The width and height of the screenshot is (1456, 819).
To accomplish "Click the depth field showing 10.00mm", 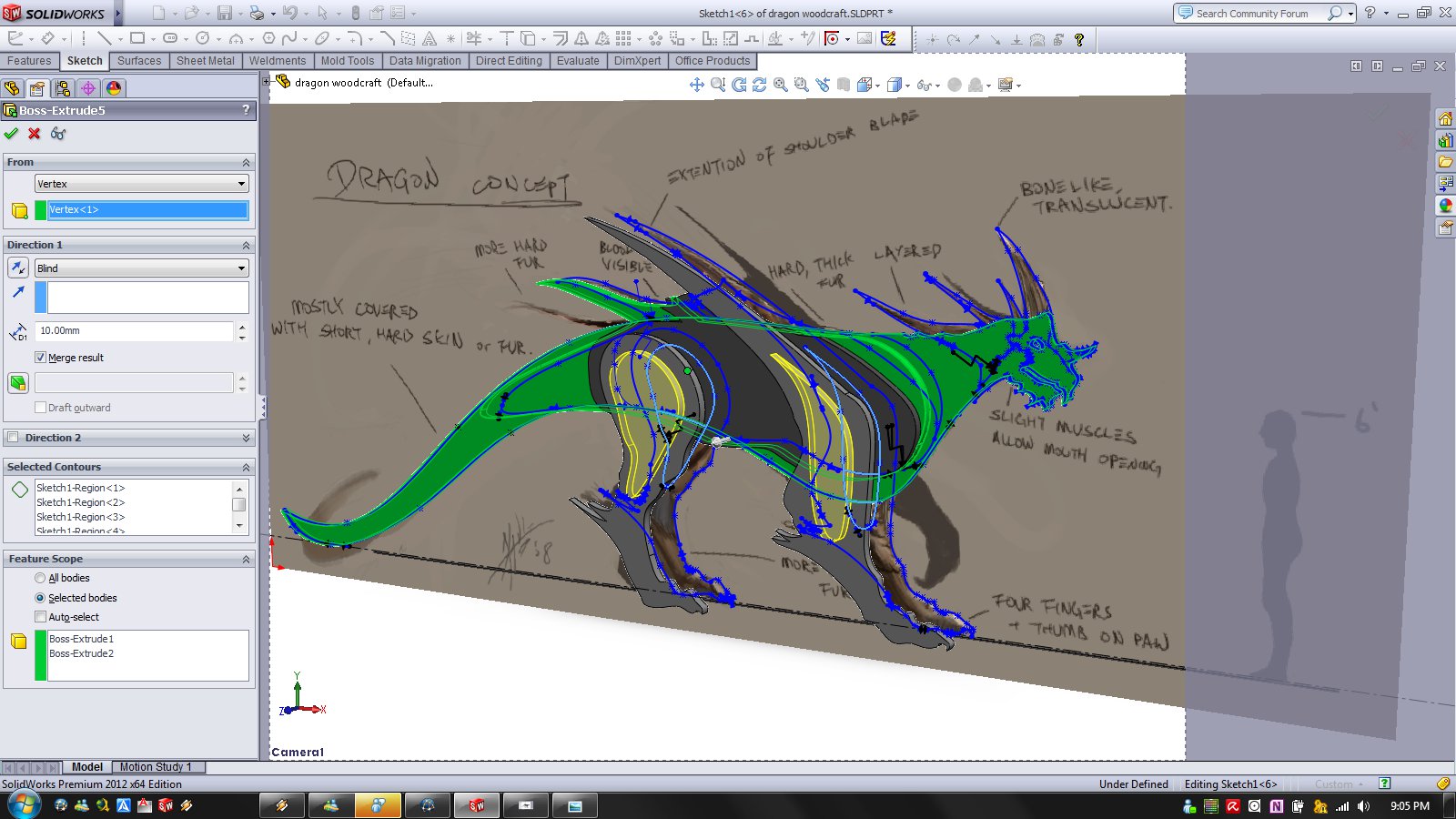I will [x=134, y=331].
